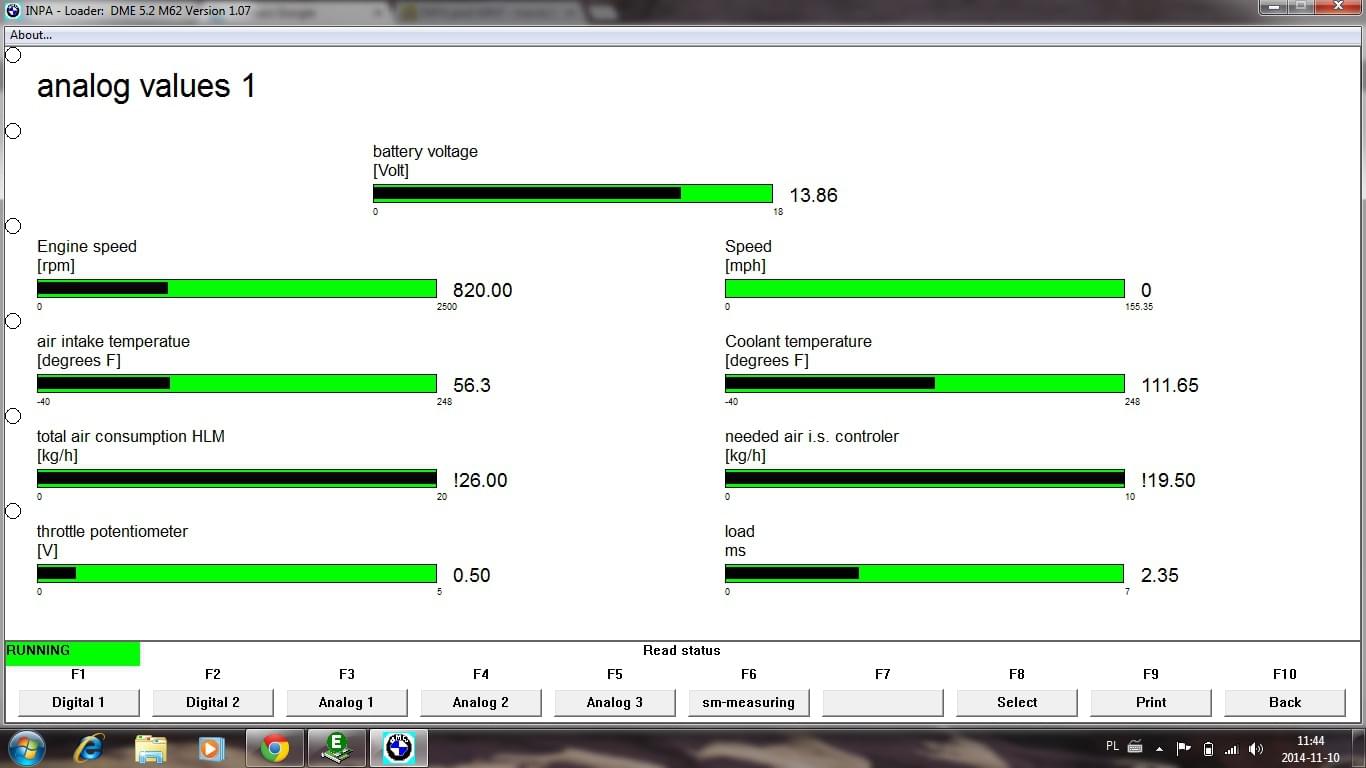The height and width of the screenshot is (768, 1366).
Task: Click the volume speaker icon in the tray
Action: 1256,748
